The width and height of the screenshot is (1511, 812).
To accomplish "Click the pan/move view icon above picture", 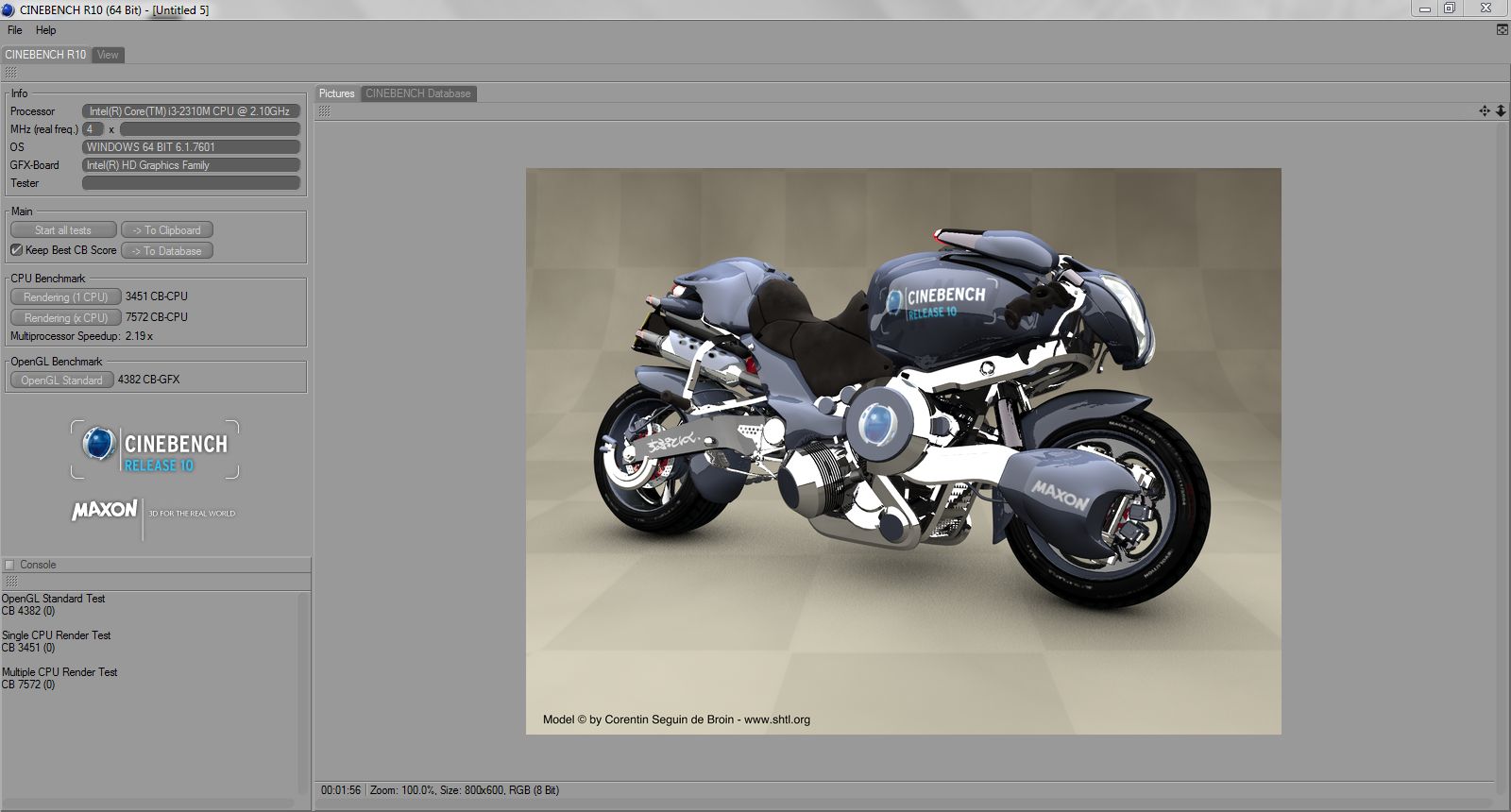I will pyautogui.click(x=1485, y=111).
